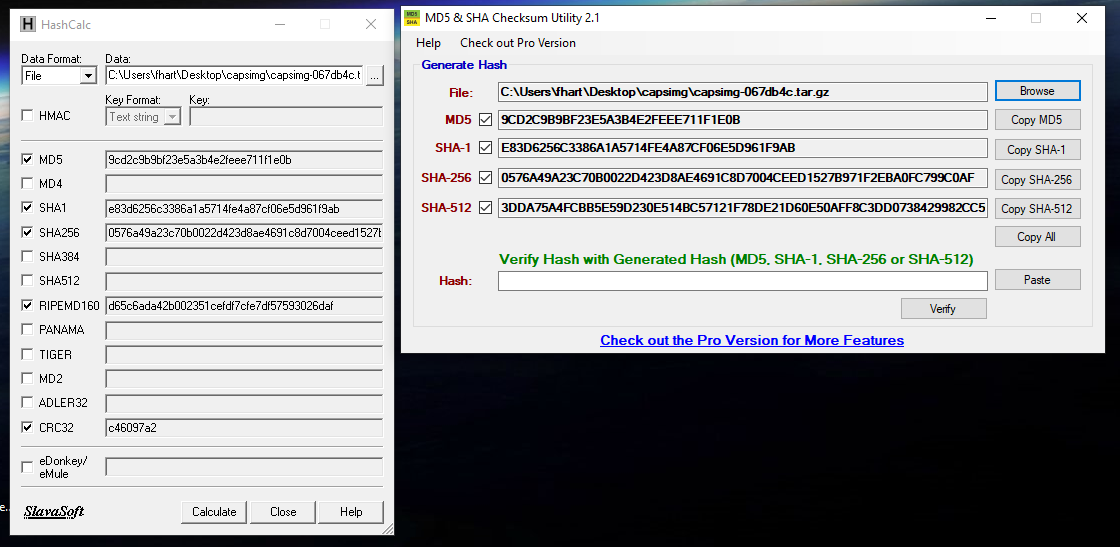This screenshot has height=547, width=1120.
Task: Follow the Pro Version features link
Action: tap(751, 340)
